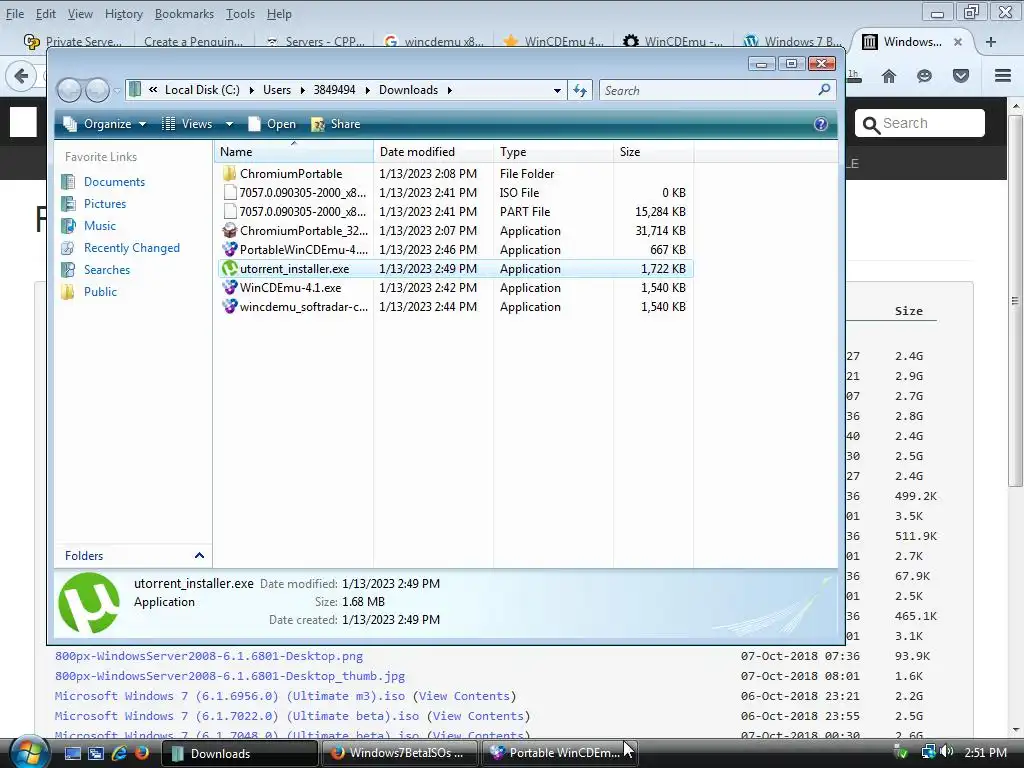Open Firefox View menu
This screenshot has width=1024, height=768.
coord(80,14)
